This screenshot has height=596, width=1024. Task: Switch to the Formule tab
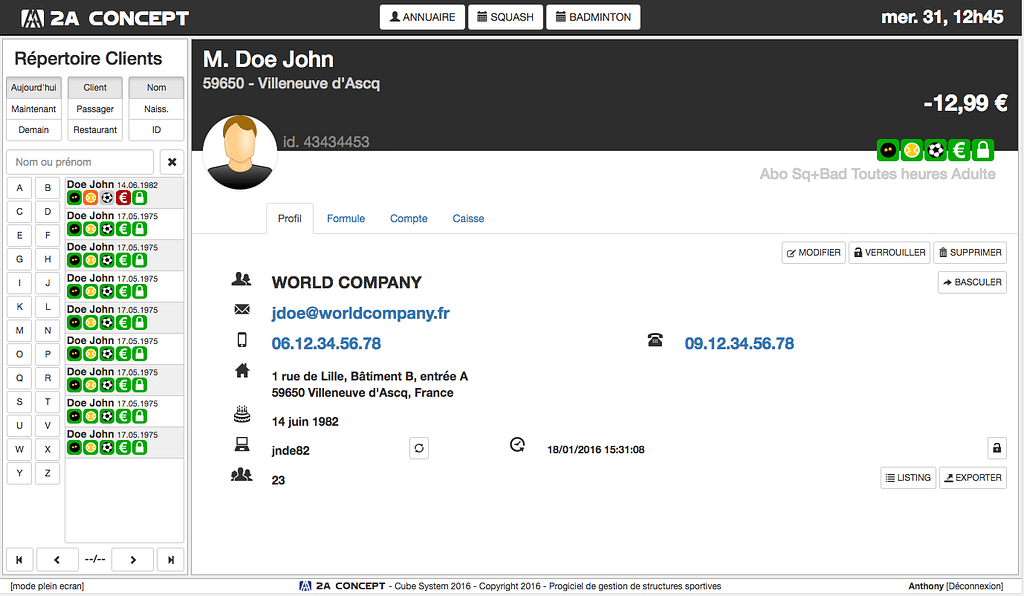point(346,218)
